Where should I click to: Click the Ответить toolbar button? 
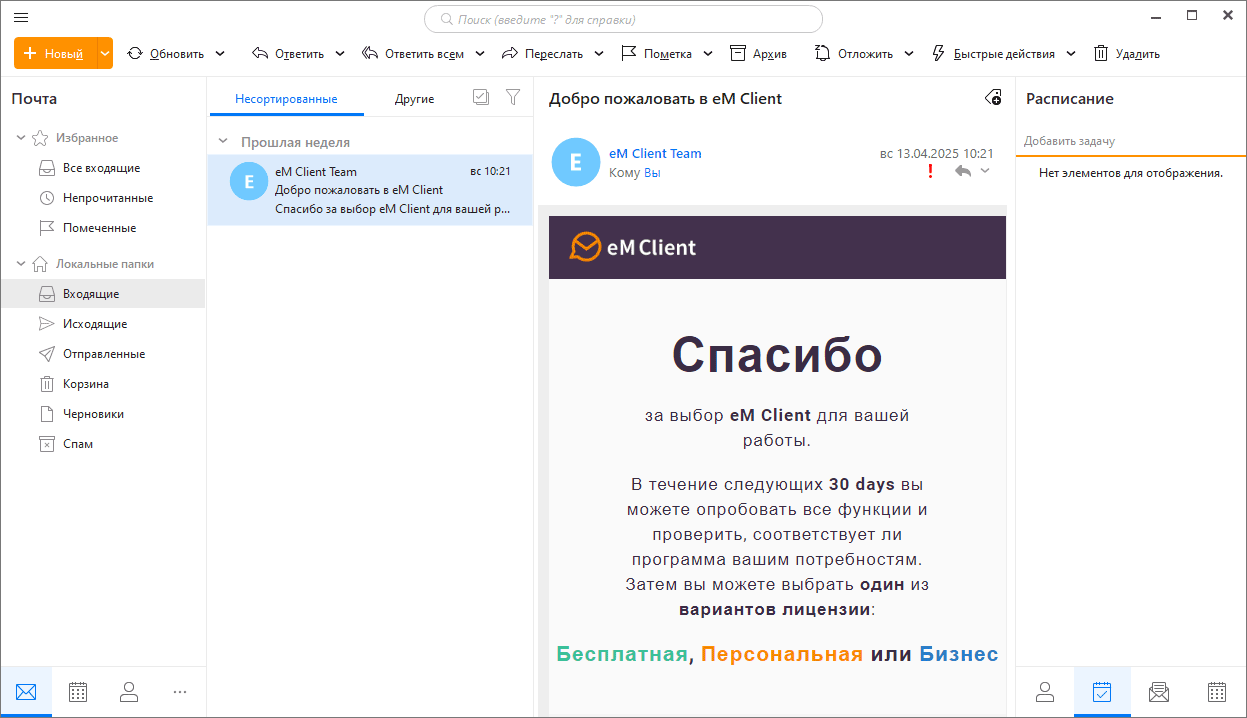[288, 54]
